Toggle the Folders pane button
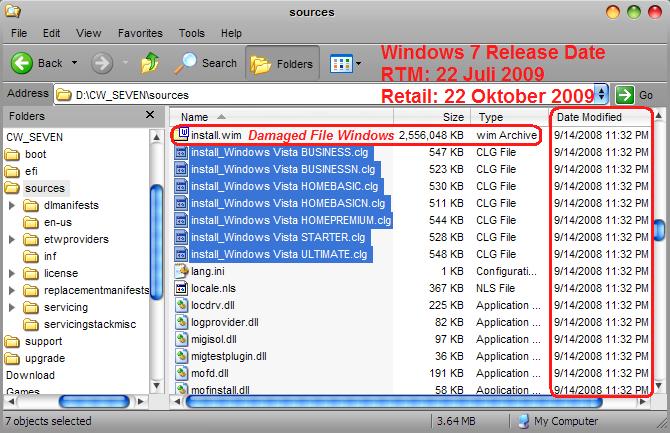Image resolution: width=670 pixels, height=433 pixels. point(282,64)
